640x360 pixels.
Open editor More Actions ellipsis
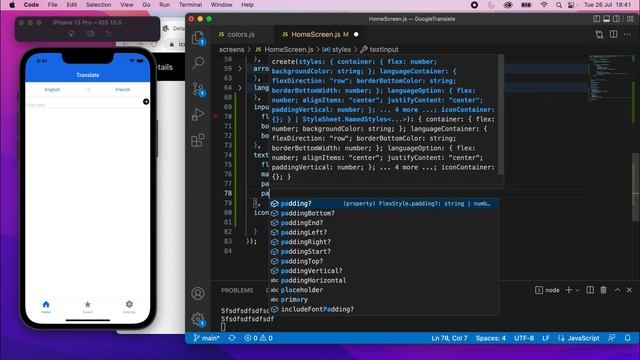click(627, 34)
